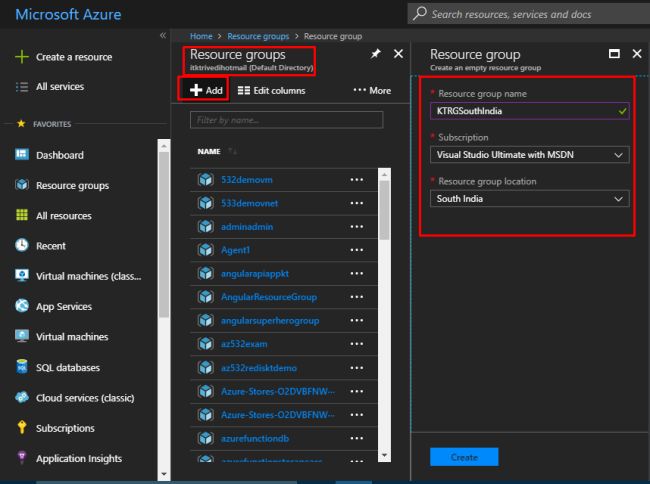Open context menu for az532redisktdemo row
This screenshot has width=650, height=484.
357,368
